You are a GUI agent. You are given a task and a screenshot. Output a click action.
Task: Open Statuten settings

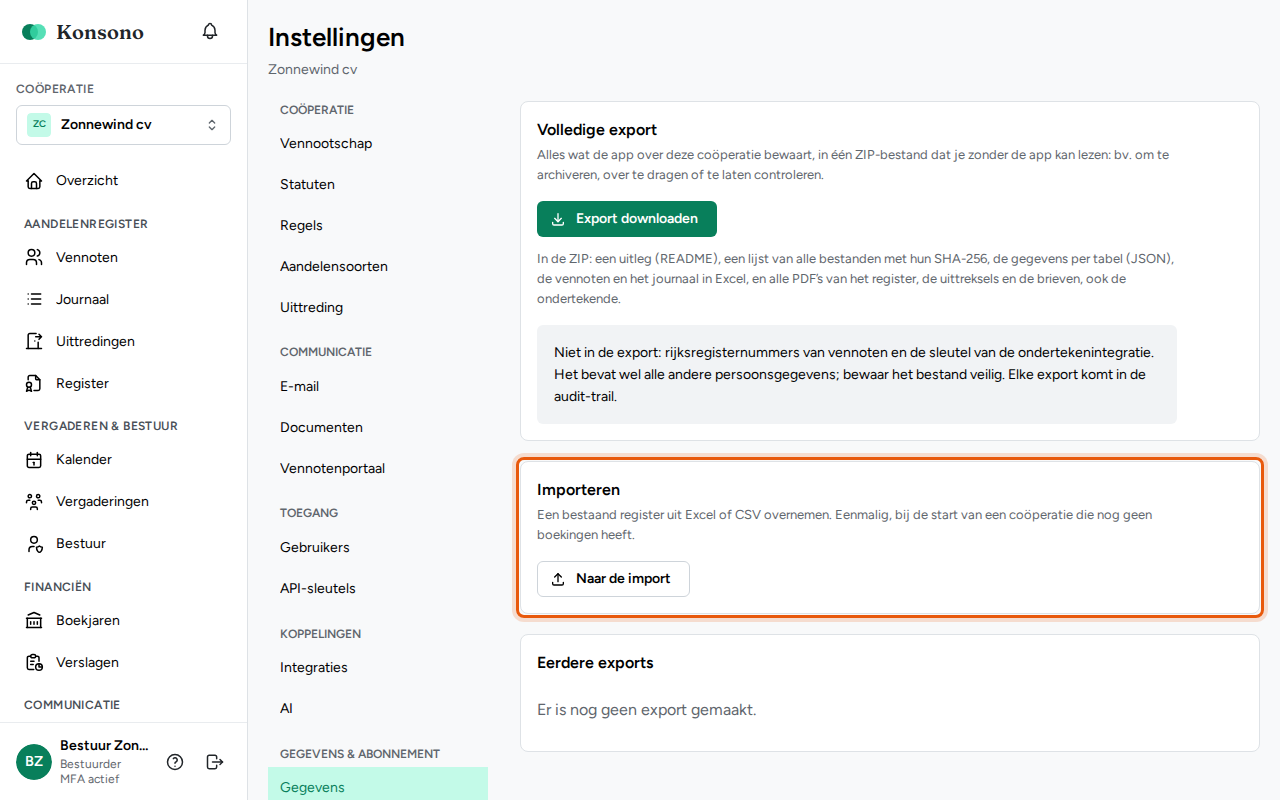[x=378, y=185]
